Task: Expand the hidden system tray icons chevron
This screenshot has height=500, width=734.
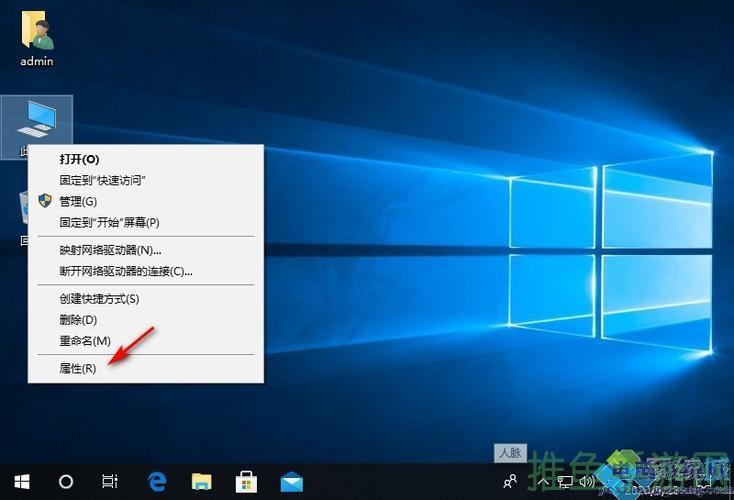Action: point(543,481)
